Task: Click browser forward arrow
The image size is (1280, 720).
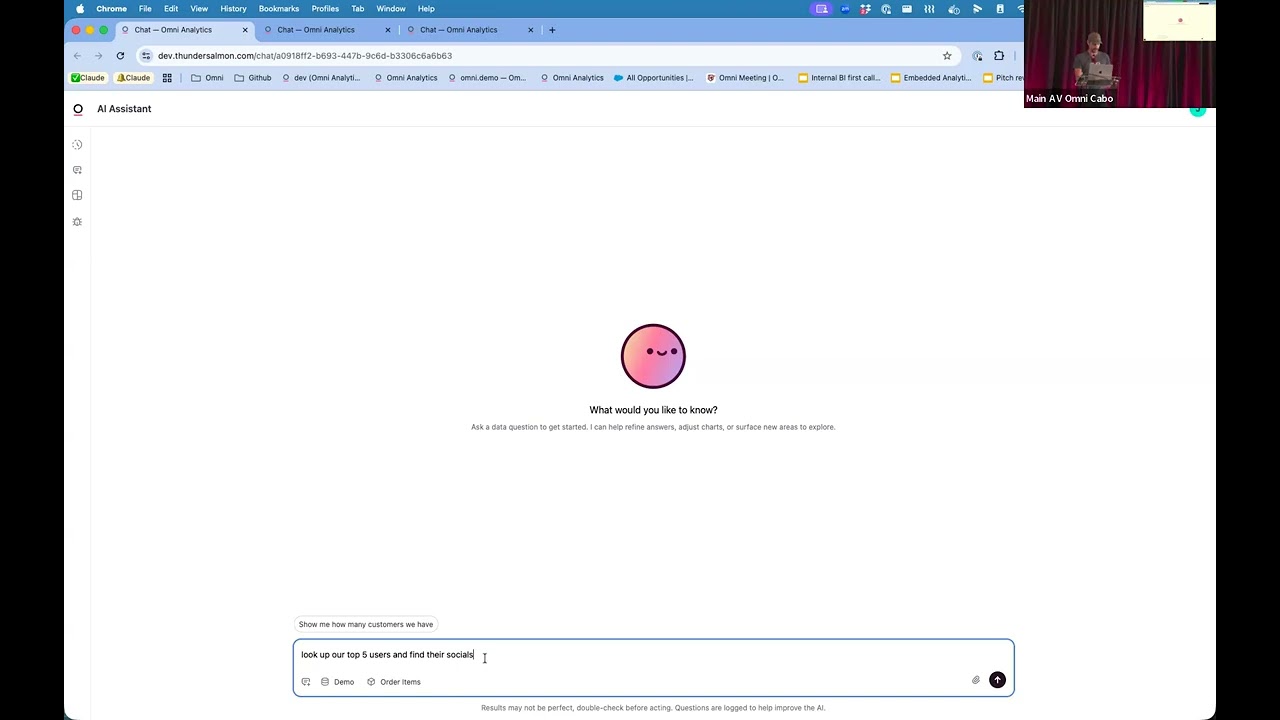Action: point(98,56)
